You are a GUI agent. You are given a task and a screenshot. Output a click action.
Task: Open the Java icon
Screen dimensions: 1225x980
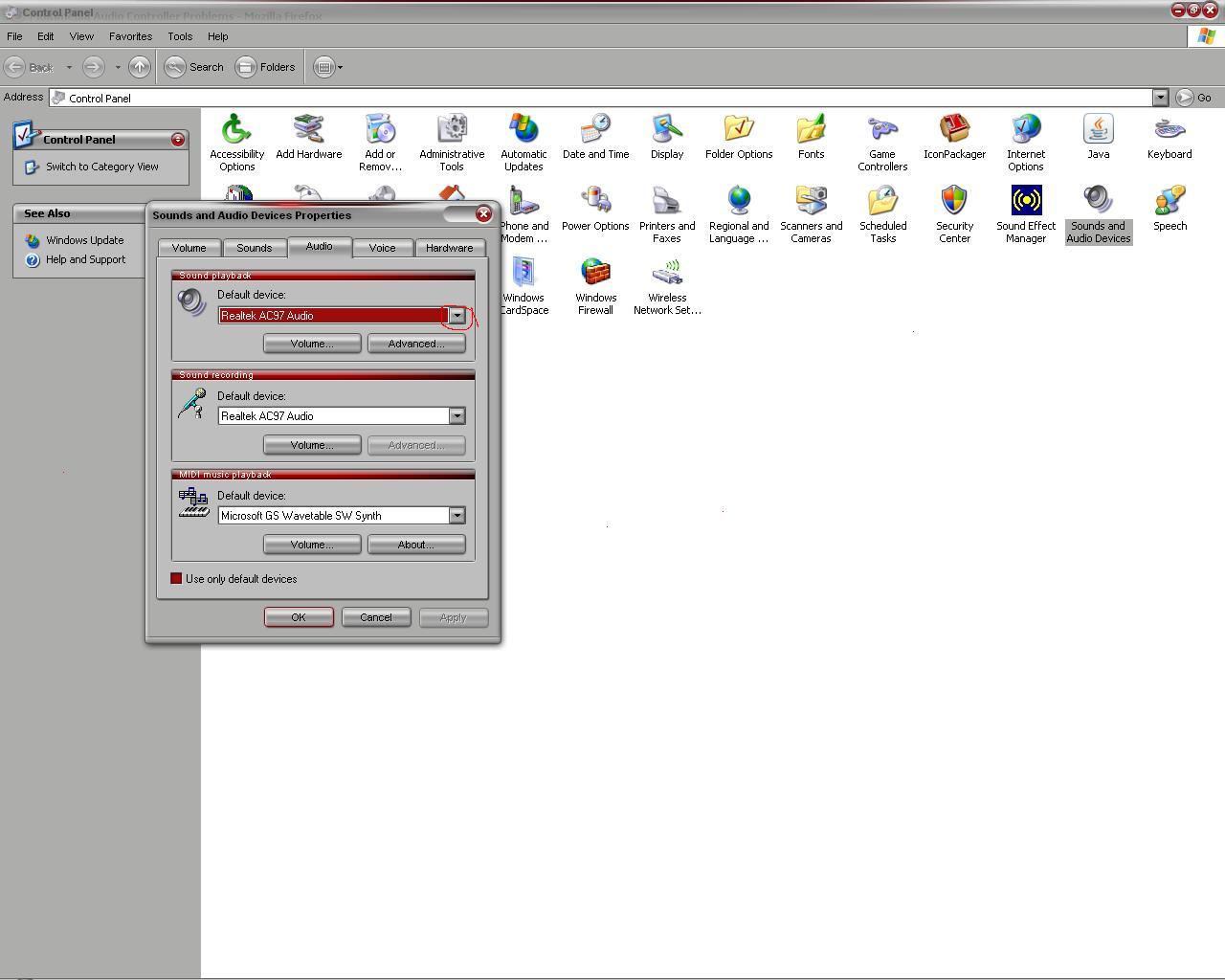coord(1098,136)
